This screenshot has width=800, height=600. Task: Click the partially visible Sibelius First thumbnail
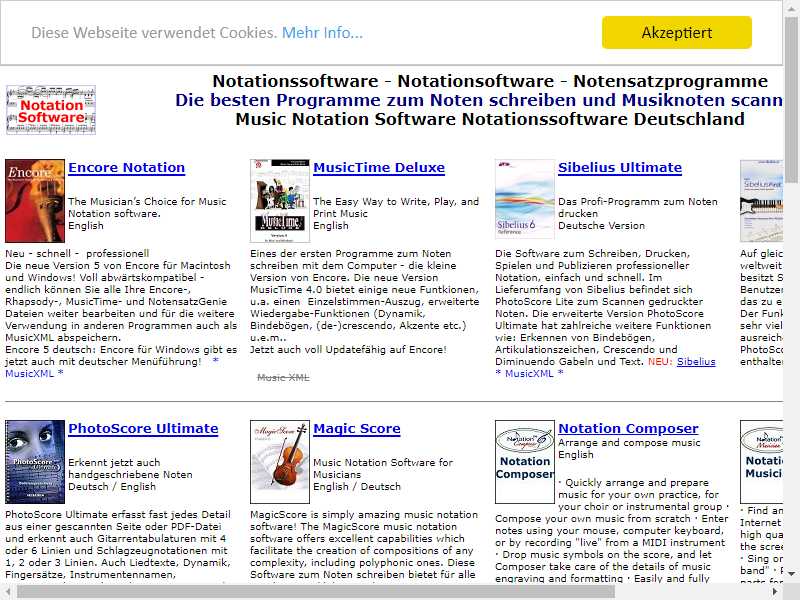point(761,201)
